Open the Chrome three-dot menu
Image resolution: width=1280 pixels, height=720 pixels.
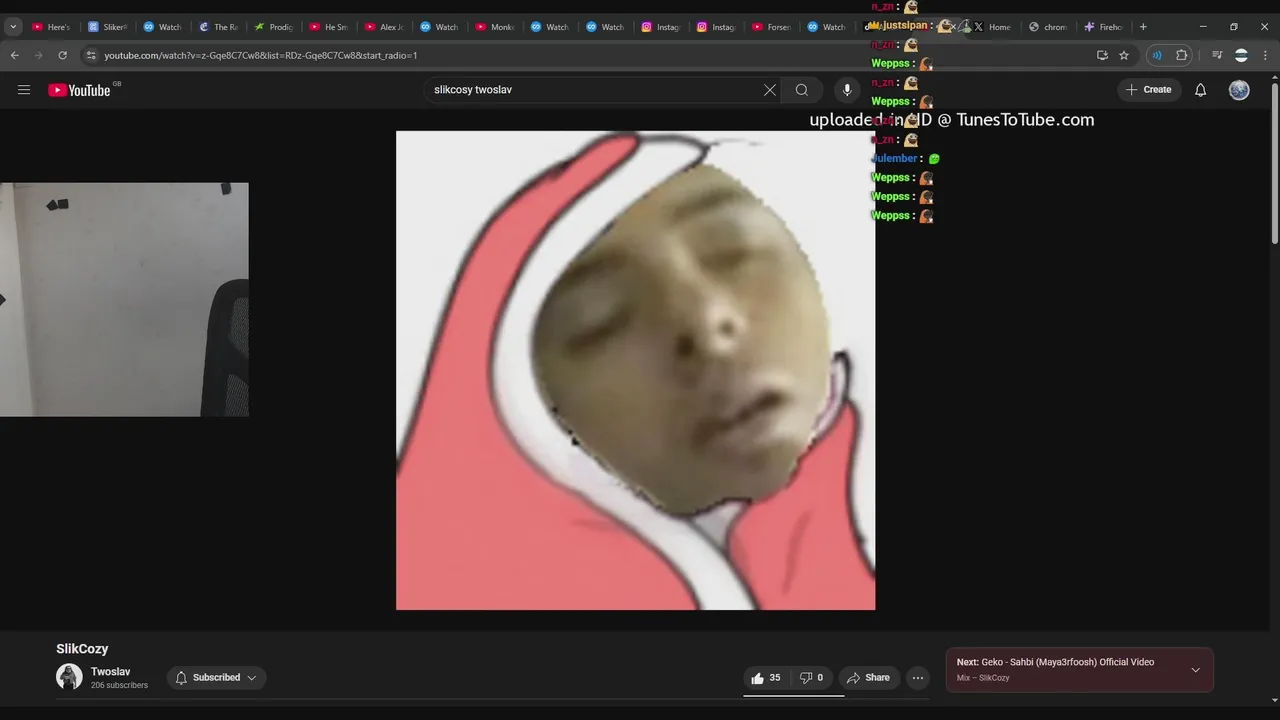coord(1265,55)
